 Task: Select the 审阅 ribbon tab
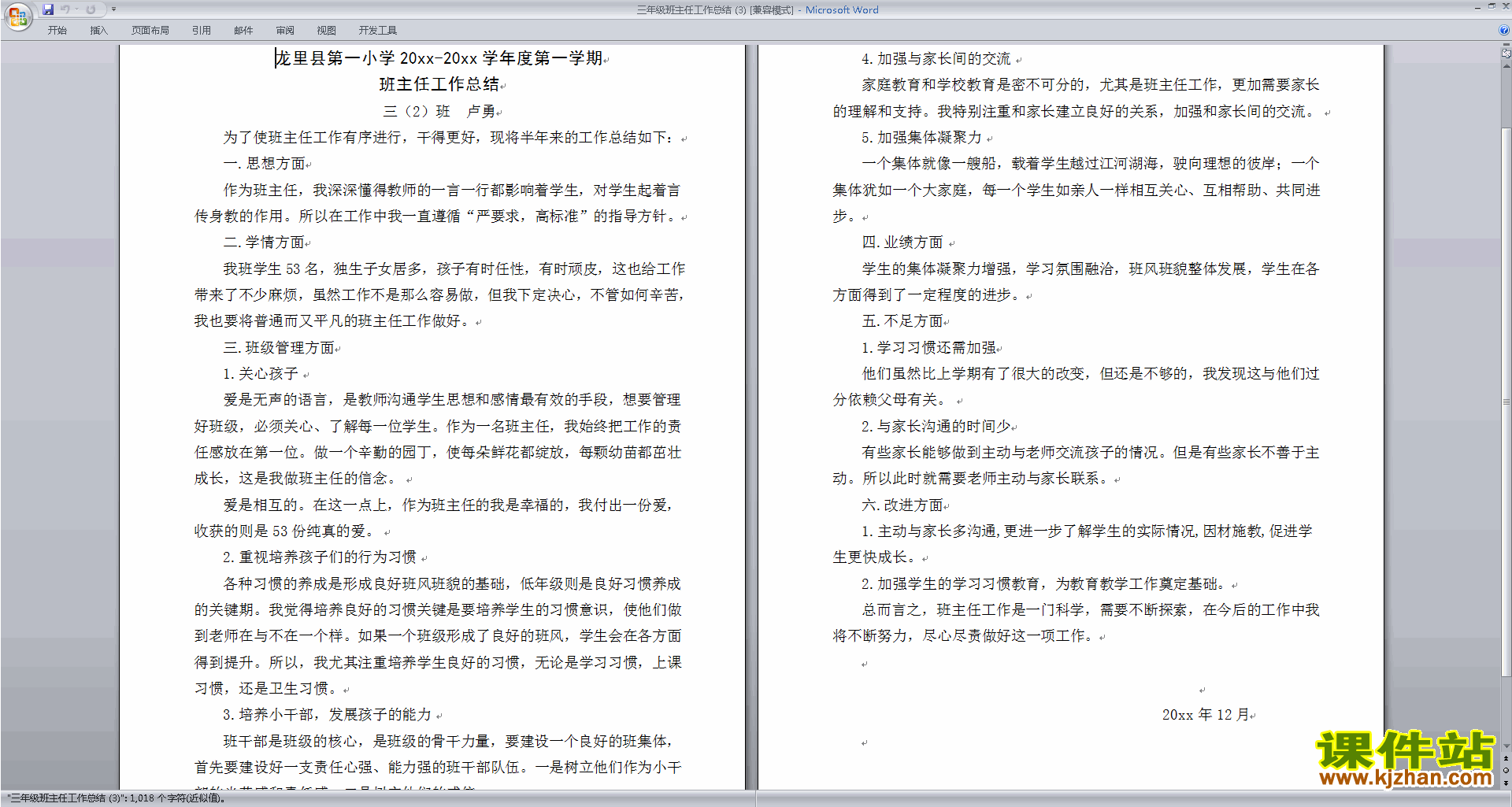pyautogui.click(x=285, y=31)
